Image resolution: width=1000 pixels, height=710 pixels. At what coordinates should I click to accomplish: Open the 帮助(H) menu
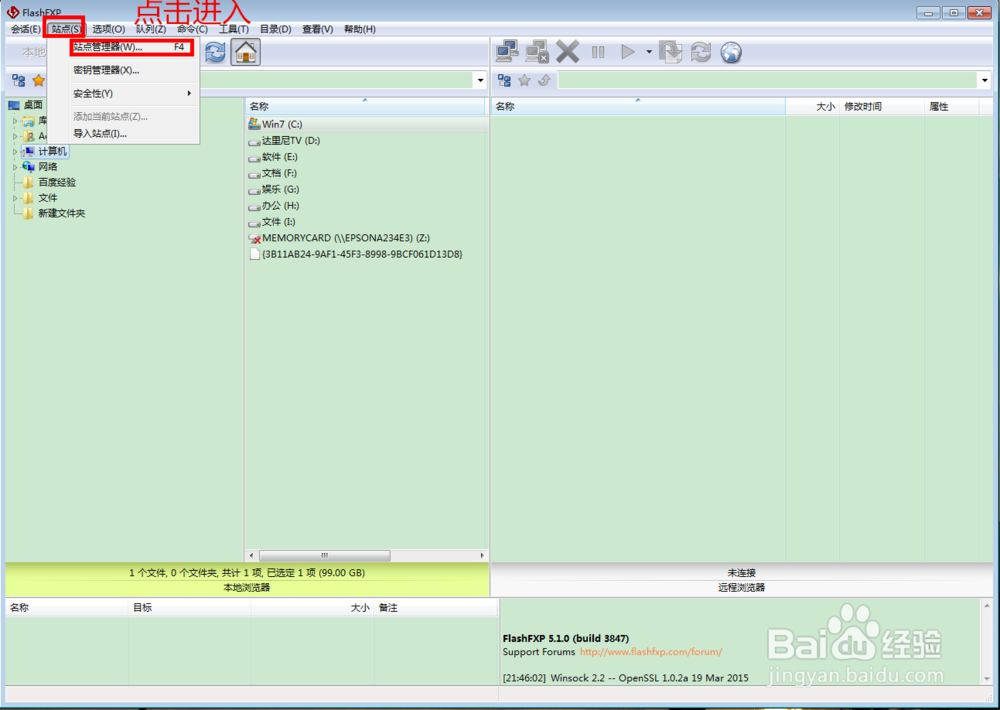(x=360, y=29)
